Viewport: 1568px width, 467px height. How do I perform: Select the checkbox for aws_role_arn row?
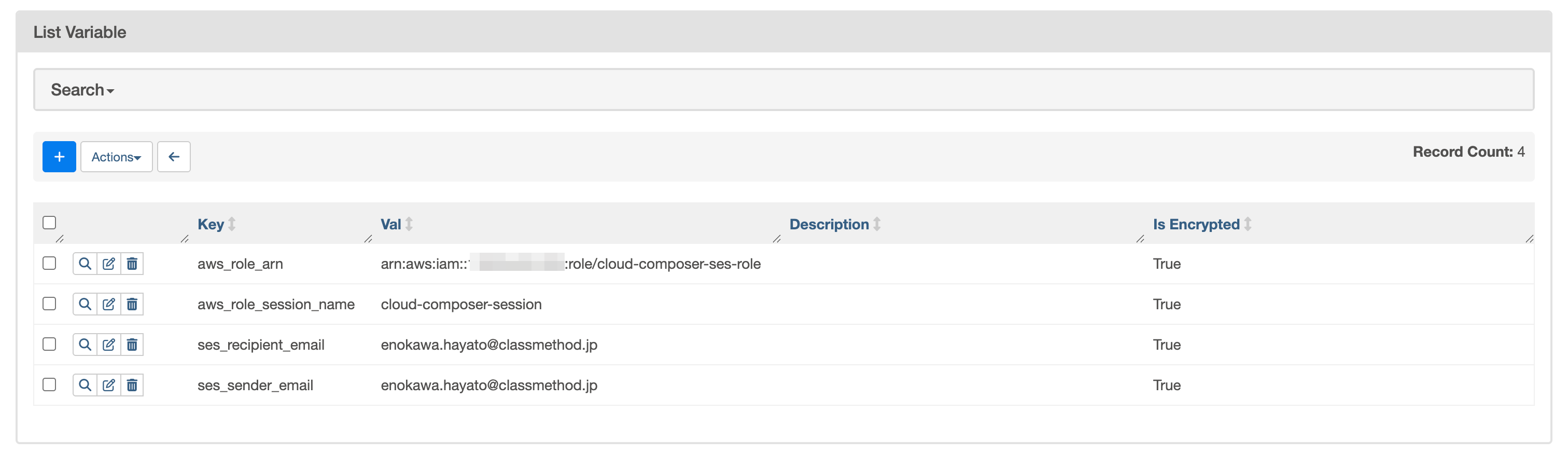coord(49,263)
